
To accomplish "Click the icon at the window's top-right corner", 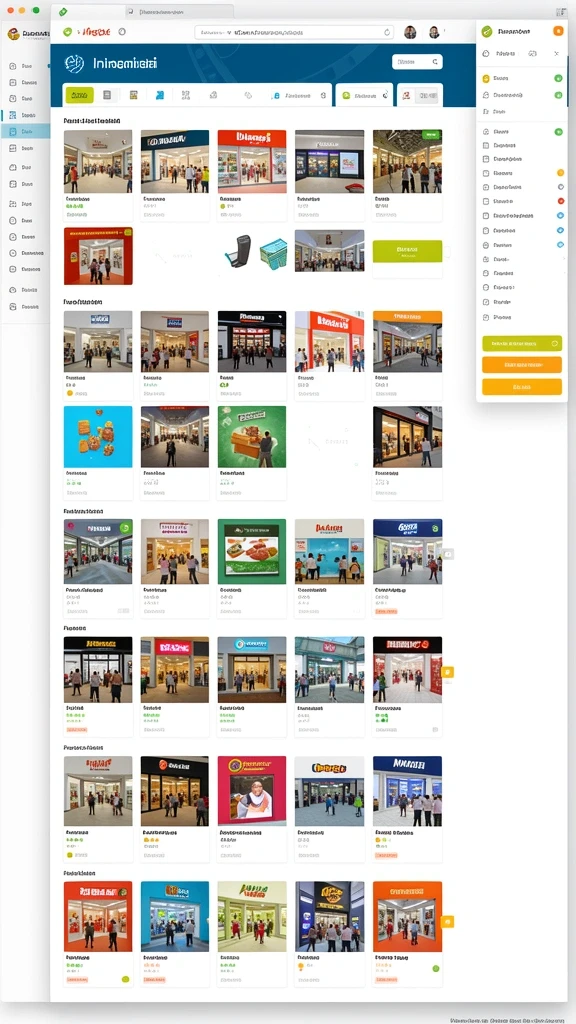I will (x=561, y=11).
